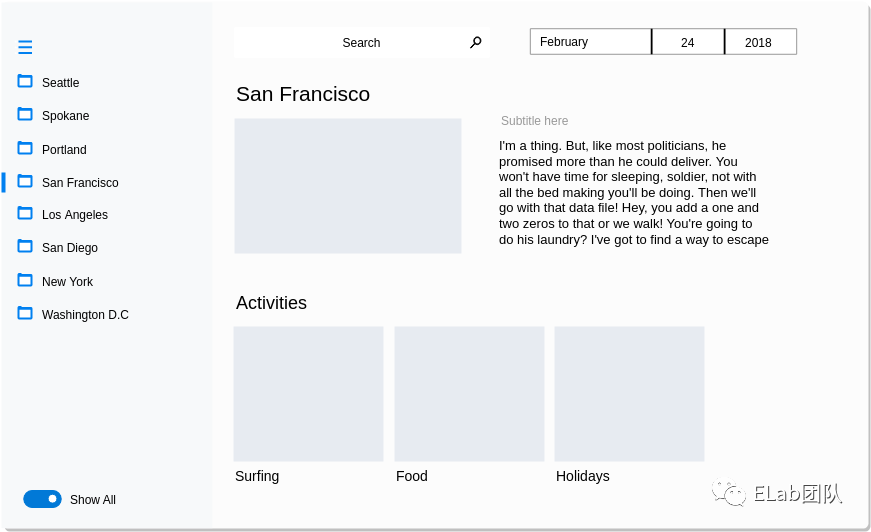Select Spokane in the sidebar
Image resolution: width=871 pixels, height=532 pixels.
[x=66, y=116]
